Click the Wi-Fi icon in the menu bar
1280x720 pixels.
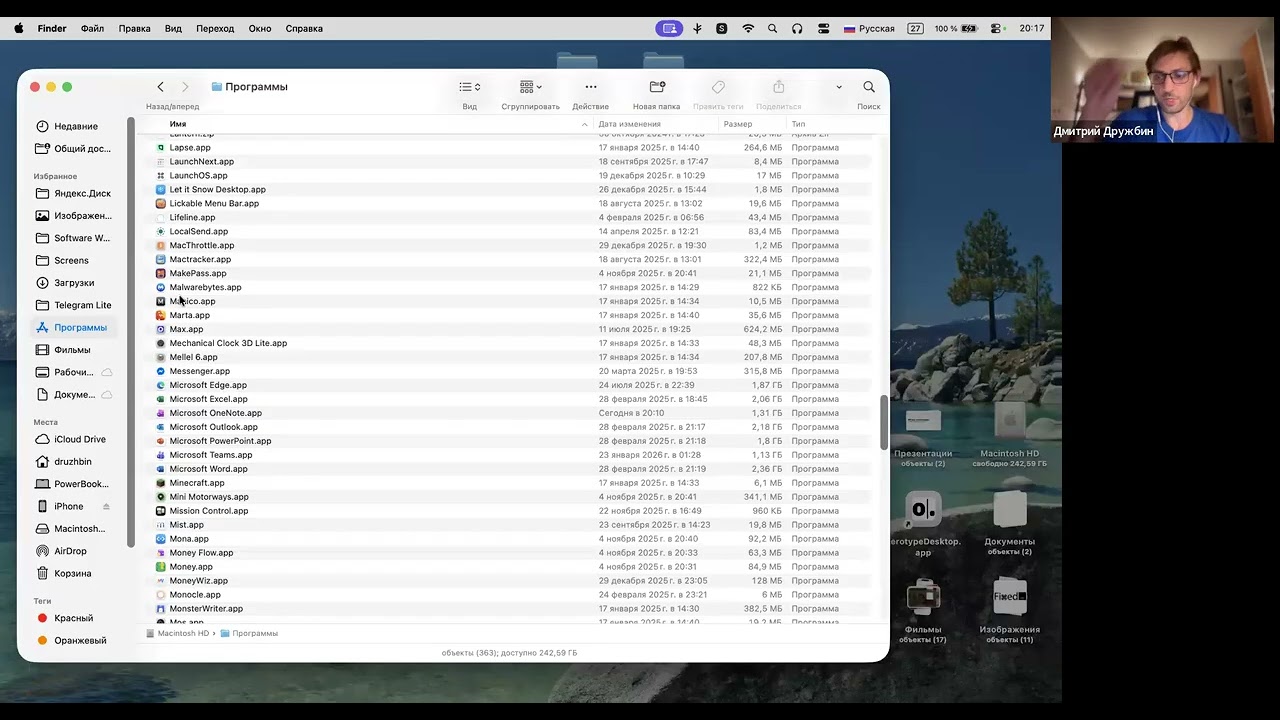pyautogui.click(x=748, y=29)
